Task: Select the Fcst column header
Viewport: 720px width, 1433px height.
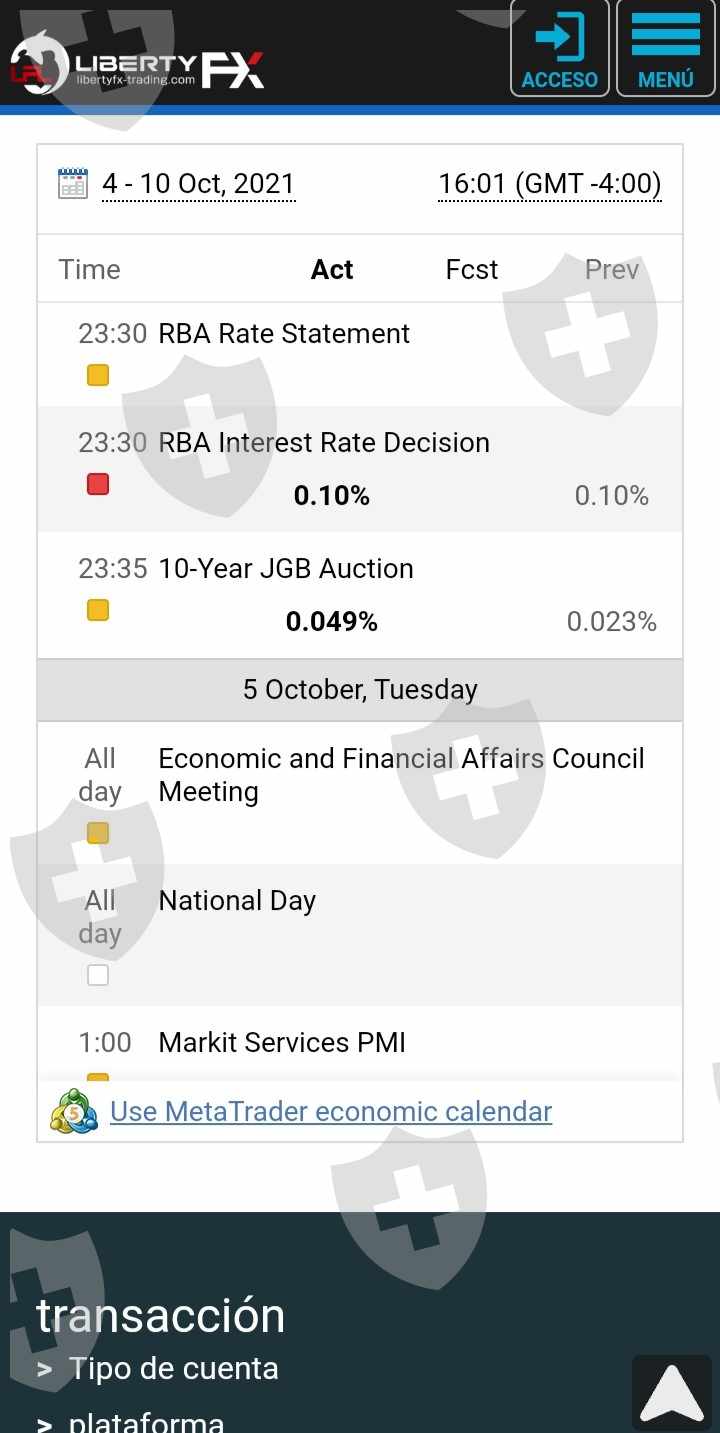Action: [472, 269]
